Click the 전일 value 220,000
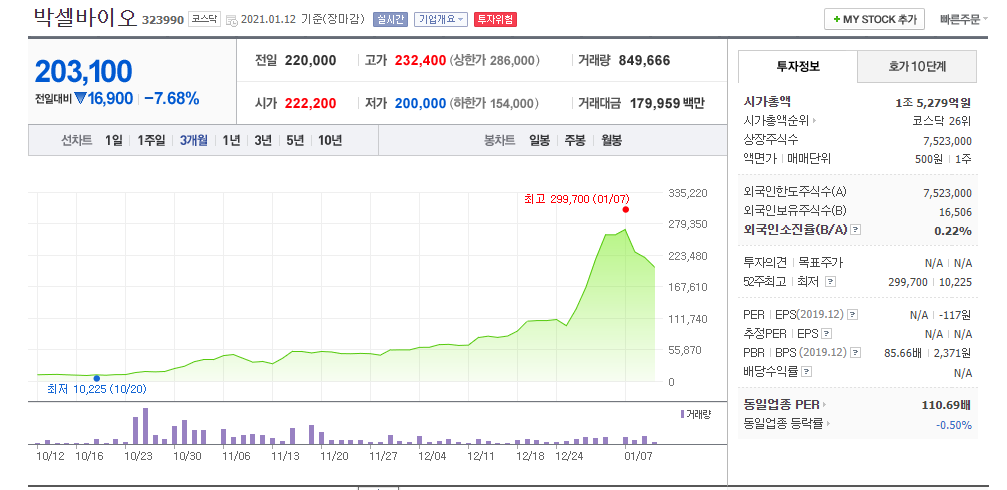1007x490 pixels. point(310,60)
